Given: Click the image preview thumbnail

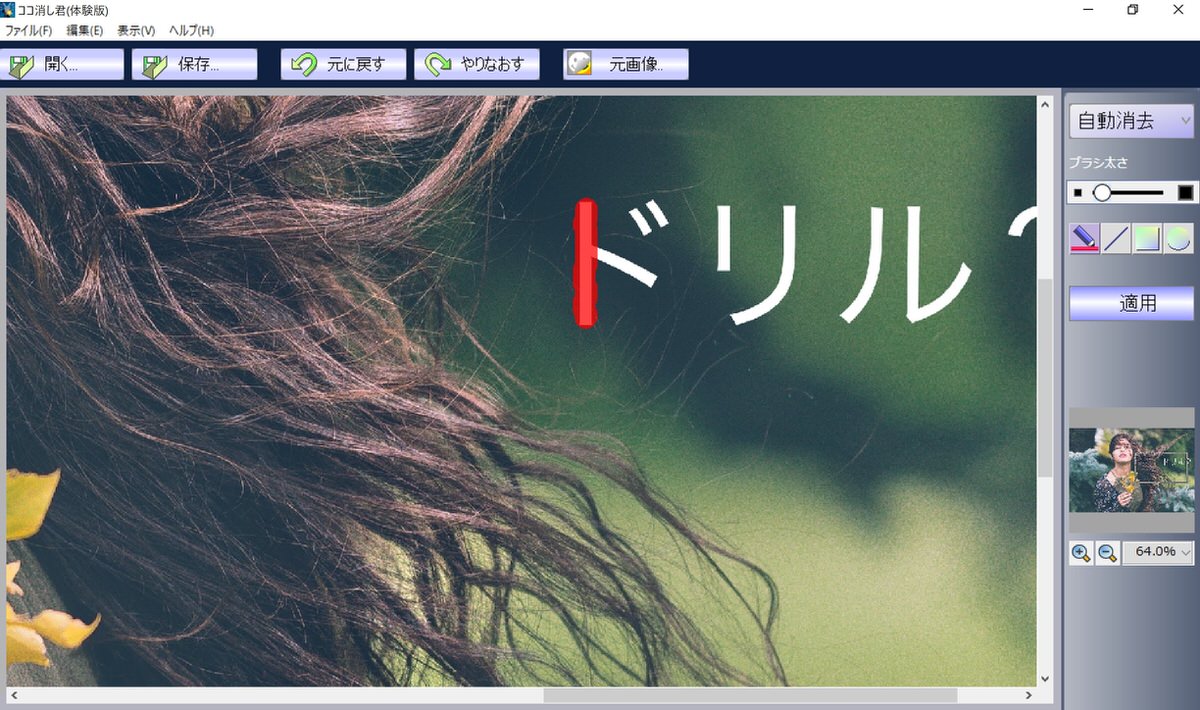Looking at the screenshot, I should click(1130, 470).
